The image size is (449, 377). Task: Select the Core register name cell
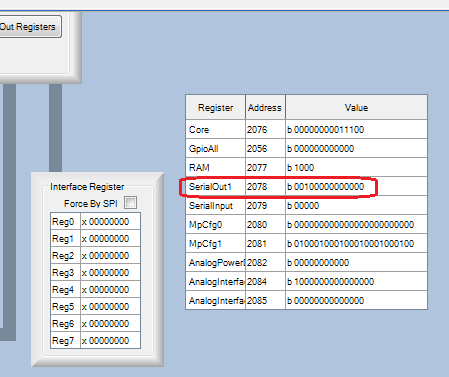coord(216,129)
